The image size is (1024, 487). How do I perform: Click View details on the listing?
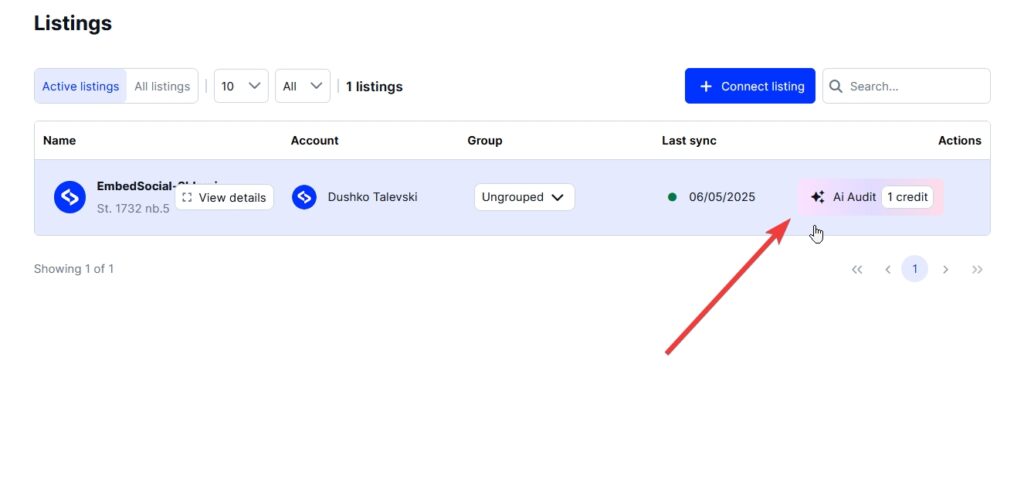coord(224,197)
